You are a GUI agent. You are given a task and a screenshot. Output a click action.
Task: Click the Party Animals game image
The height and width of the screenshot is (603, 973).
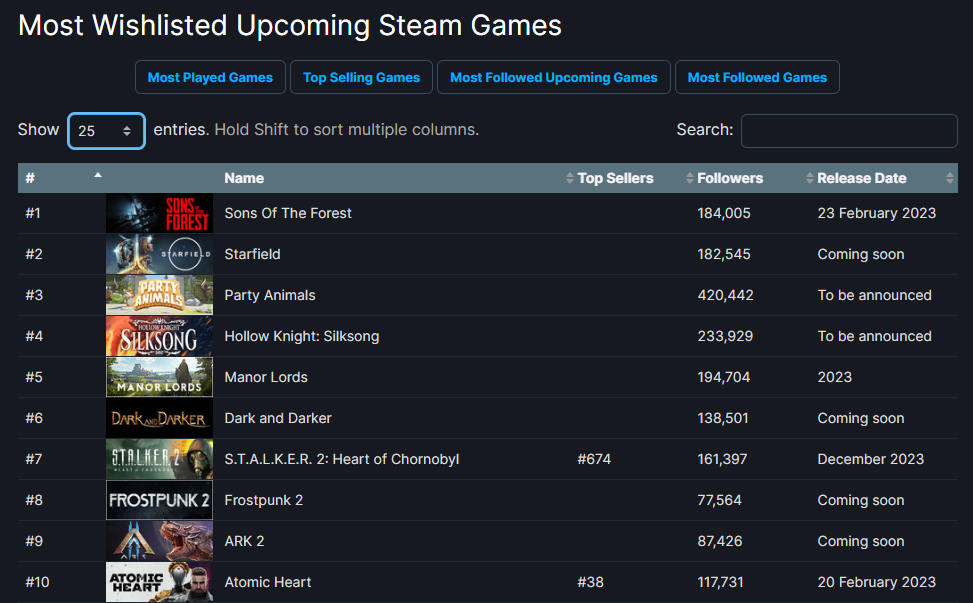click(159, 295)
